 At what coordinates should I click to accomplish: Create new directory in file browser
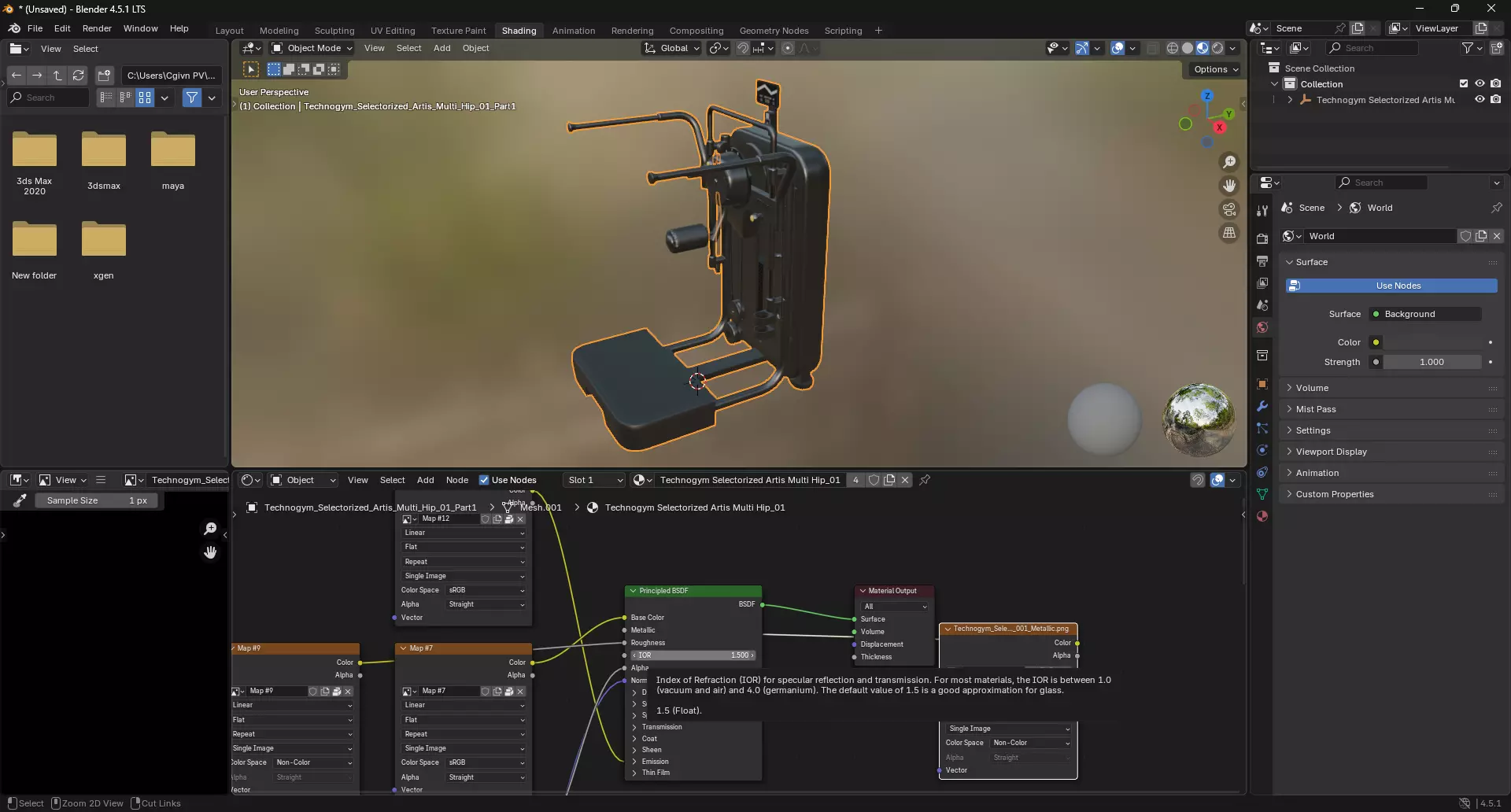[104, 76]
